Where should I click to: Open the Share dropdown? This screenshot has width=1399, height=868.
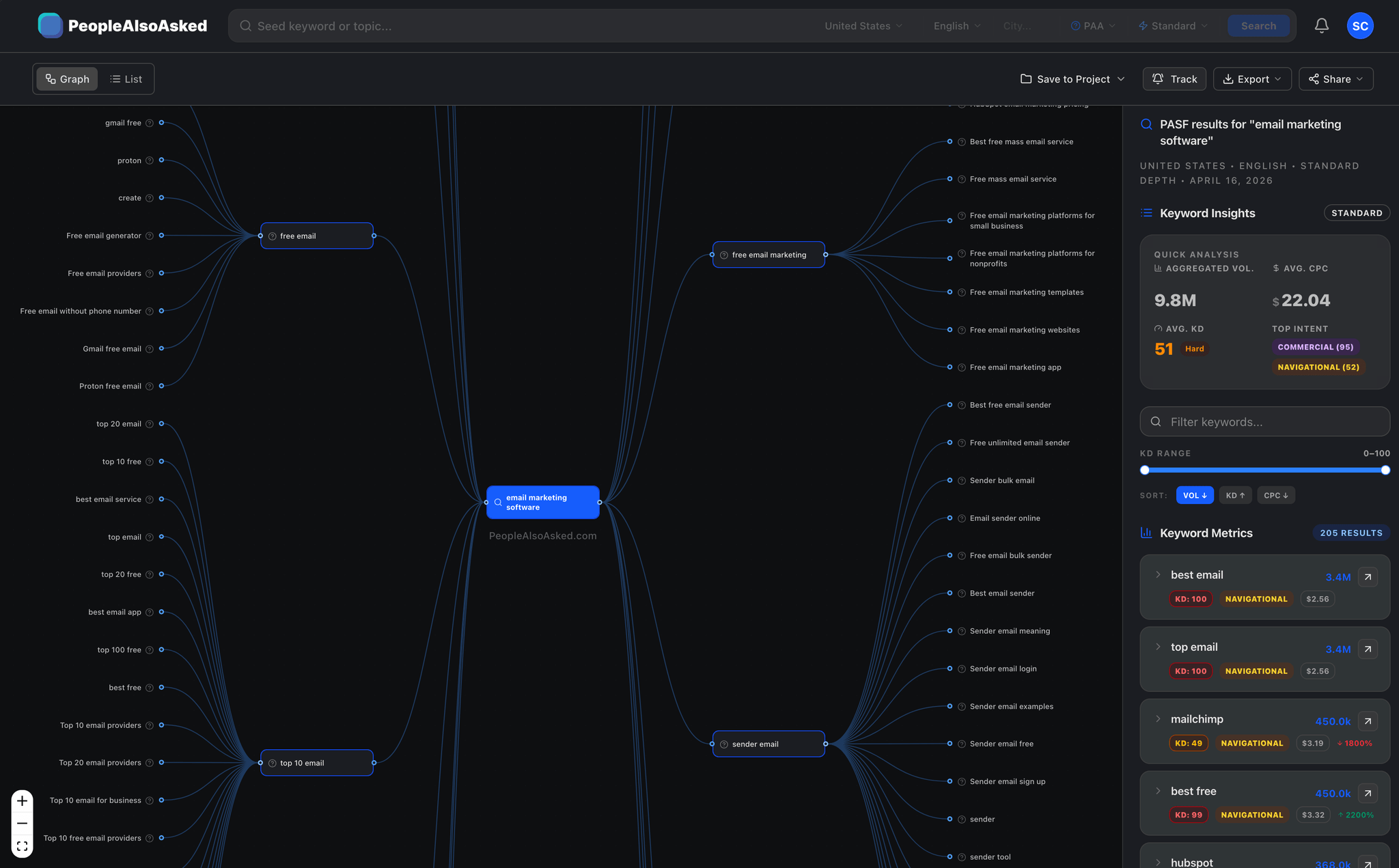pyautogui.click(x=1335, y=79)
